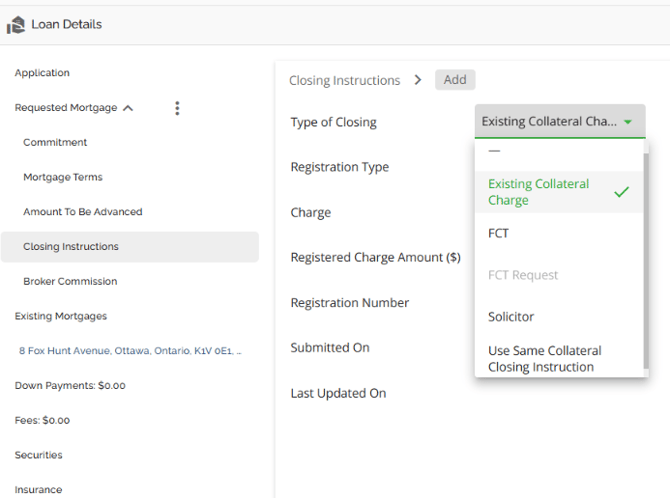The image size is (670, 498).
Task: Open the Securities section
Action: point(39,455)
